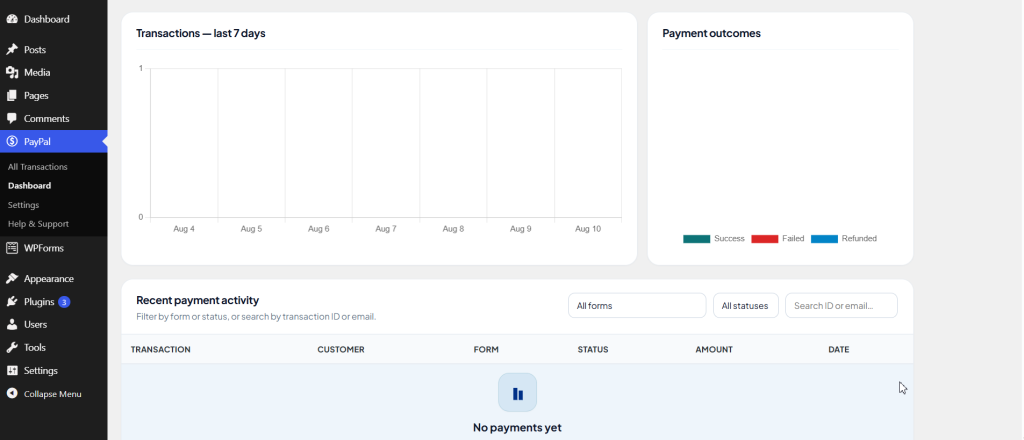The height and width of the screenshot is (440, 1024).
Task: Click the Aug 7 axis label
Action: [386, 229]
